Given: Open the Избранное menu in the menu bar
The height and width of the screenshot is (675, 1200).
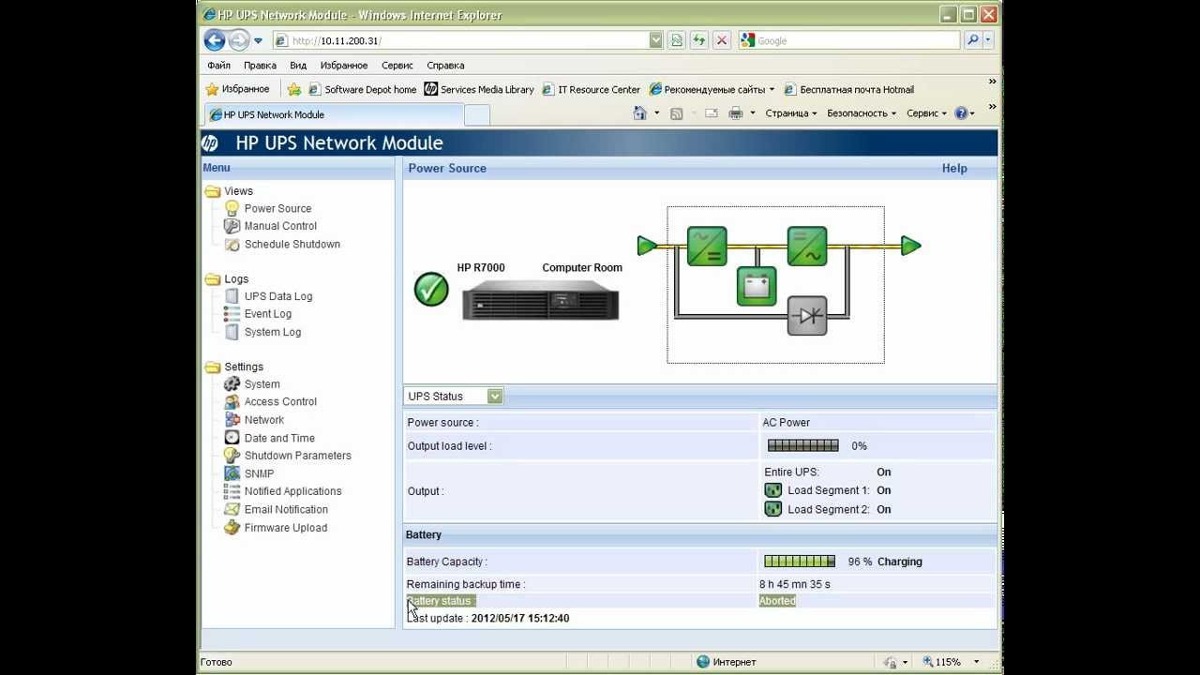Looking at the screenshot, I should point(344,65).
